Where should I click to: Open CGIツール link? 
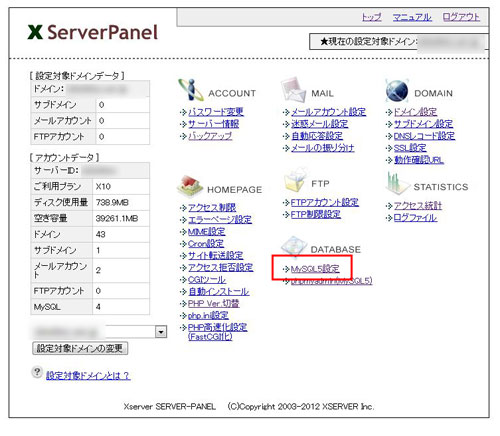[x=207, y=280]
